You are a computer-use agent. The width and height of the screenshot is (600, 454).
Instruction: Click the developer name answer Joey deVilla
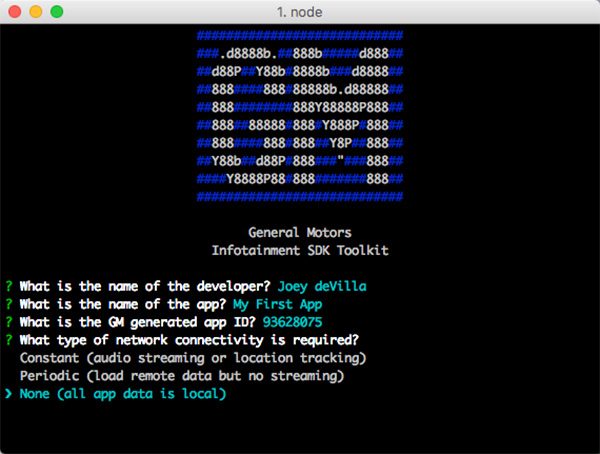[x=322, y=286]
